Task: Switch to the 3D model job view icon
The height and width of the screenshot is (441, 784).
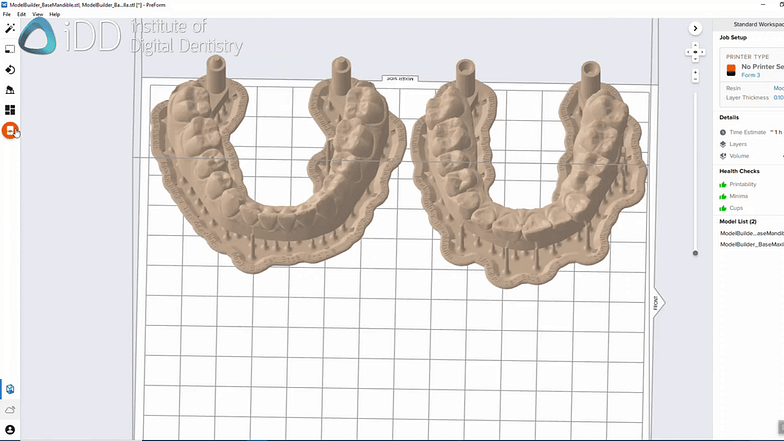Action: 10,388
